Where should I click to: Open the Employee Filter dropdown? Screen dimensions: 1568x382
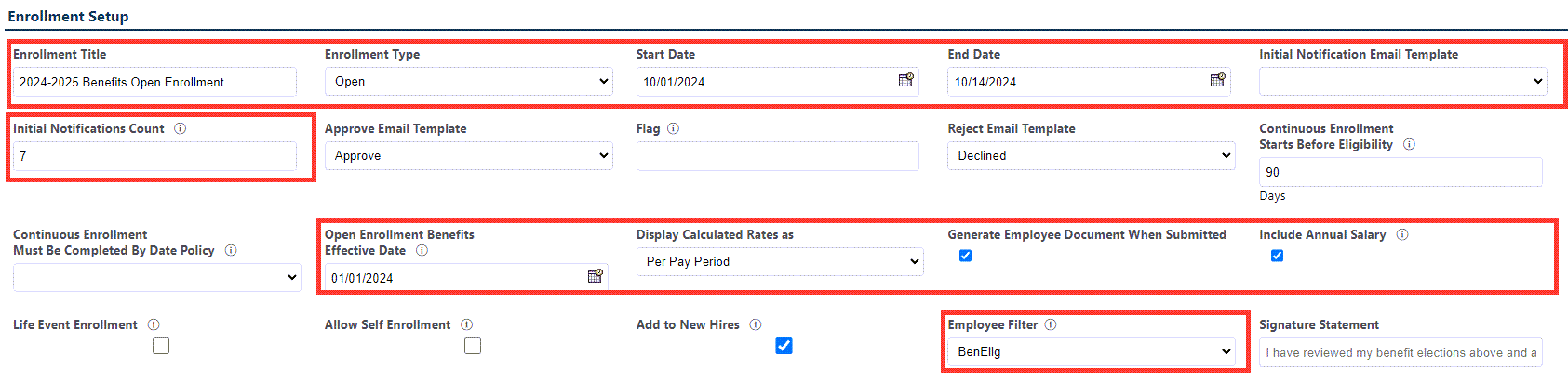coord(1092,351)
